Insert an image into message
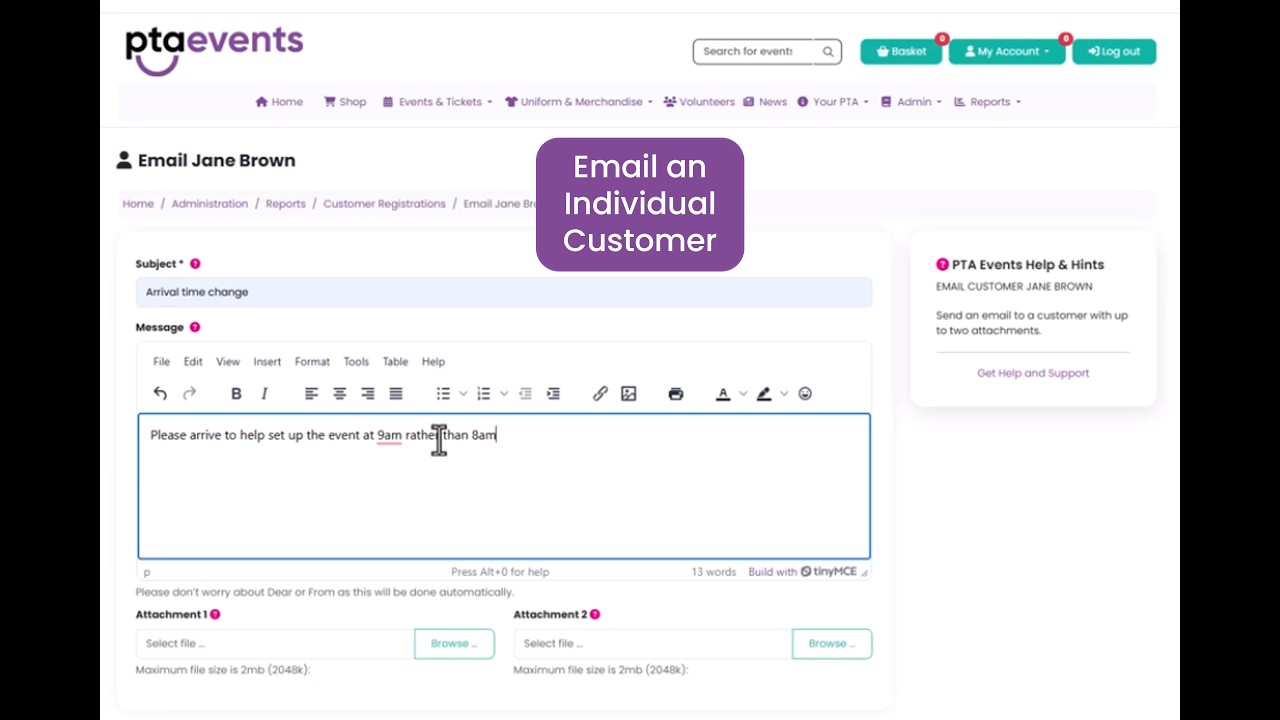This screenshot has width=1280, height=720. point(628,394)
